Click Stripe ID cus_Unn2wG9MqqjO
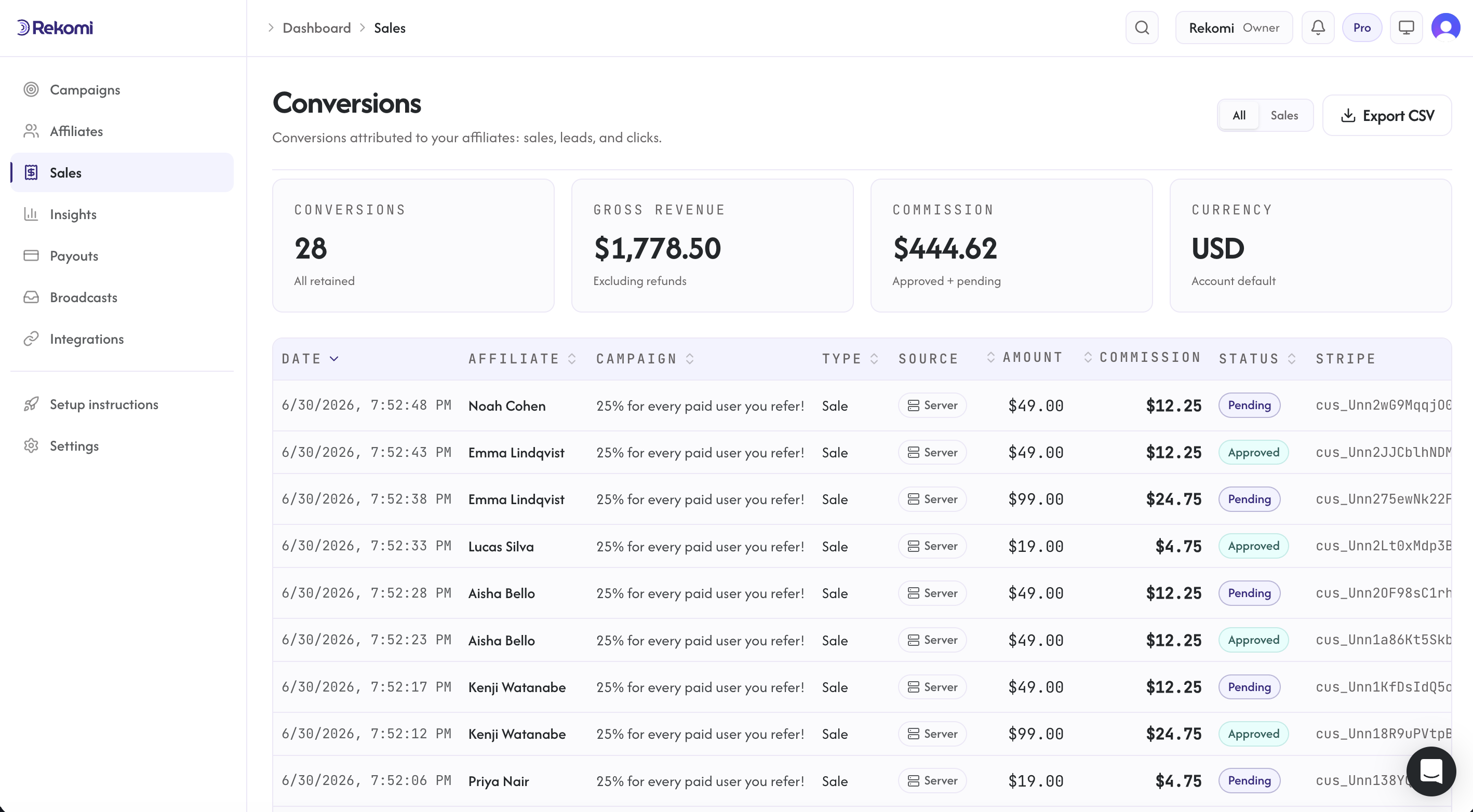This screenshot has height=812, width=1473. [1384, 405]
